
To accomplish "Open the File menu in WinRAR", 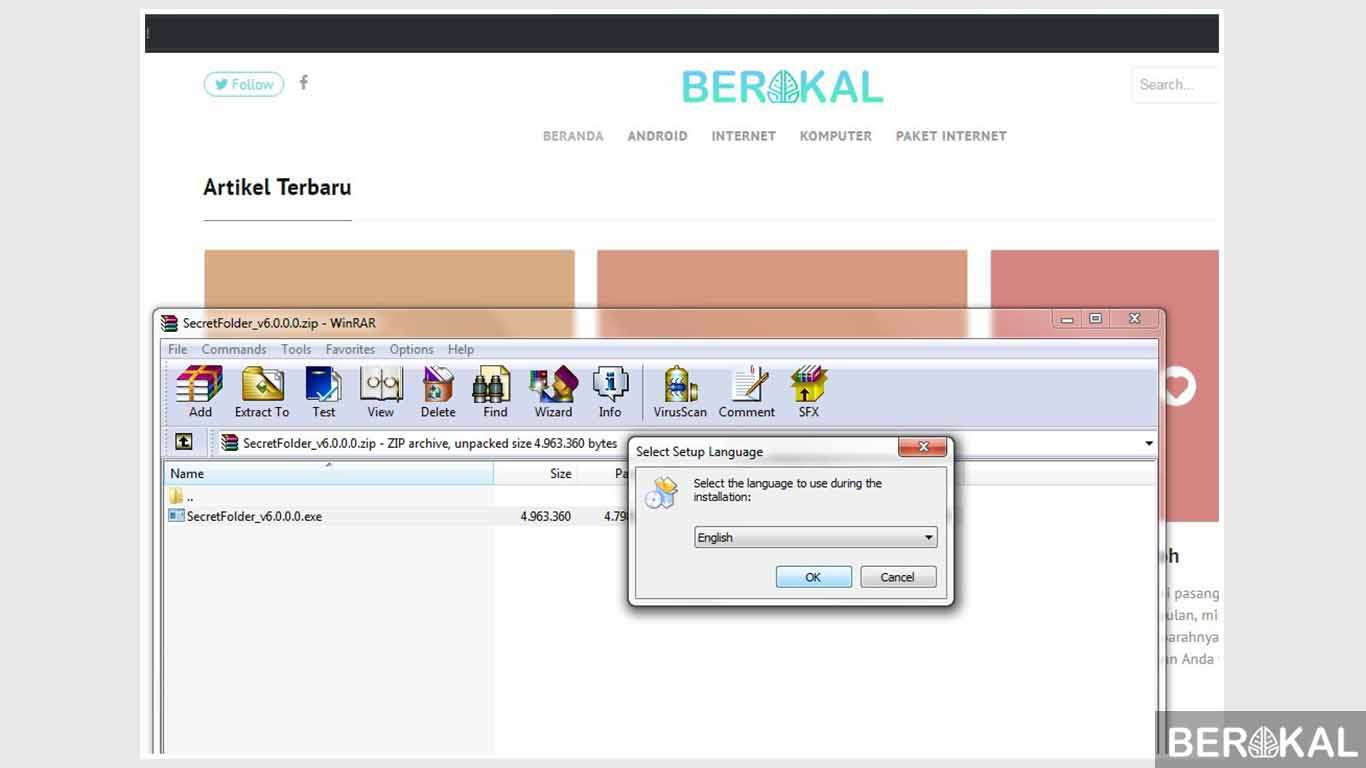I will point(178,349).
